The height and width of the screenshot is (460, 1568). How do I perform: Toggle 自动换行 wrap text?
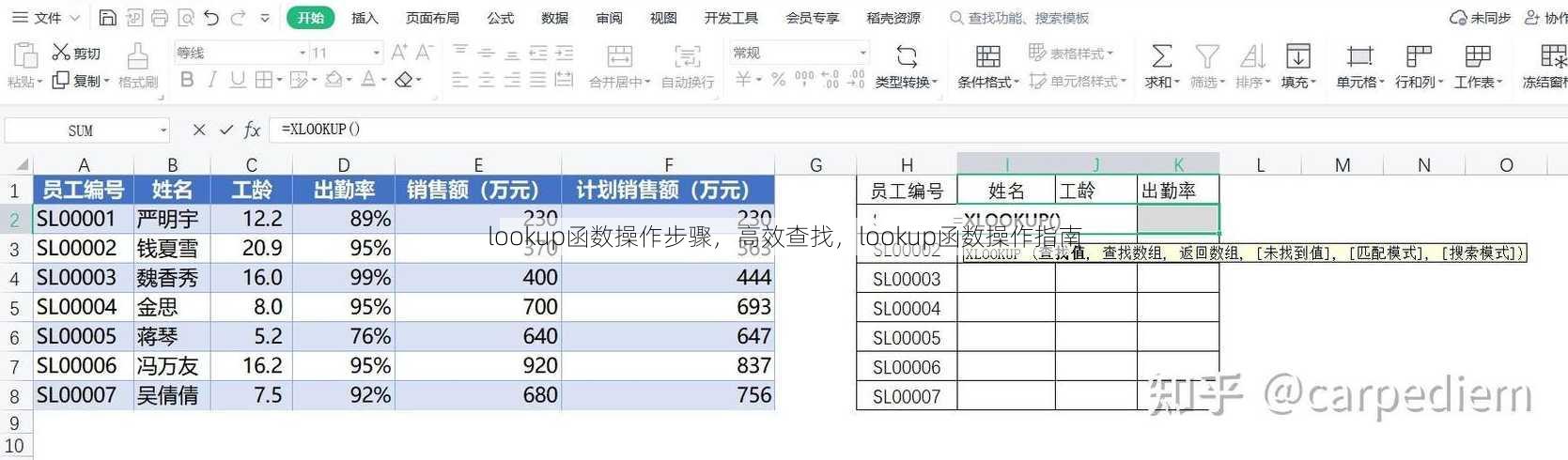pyautogui.click(x=688, y=66)
